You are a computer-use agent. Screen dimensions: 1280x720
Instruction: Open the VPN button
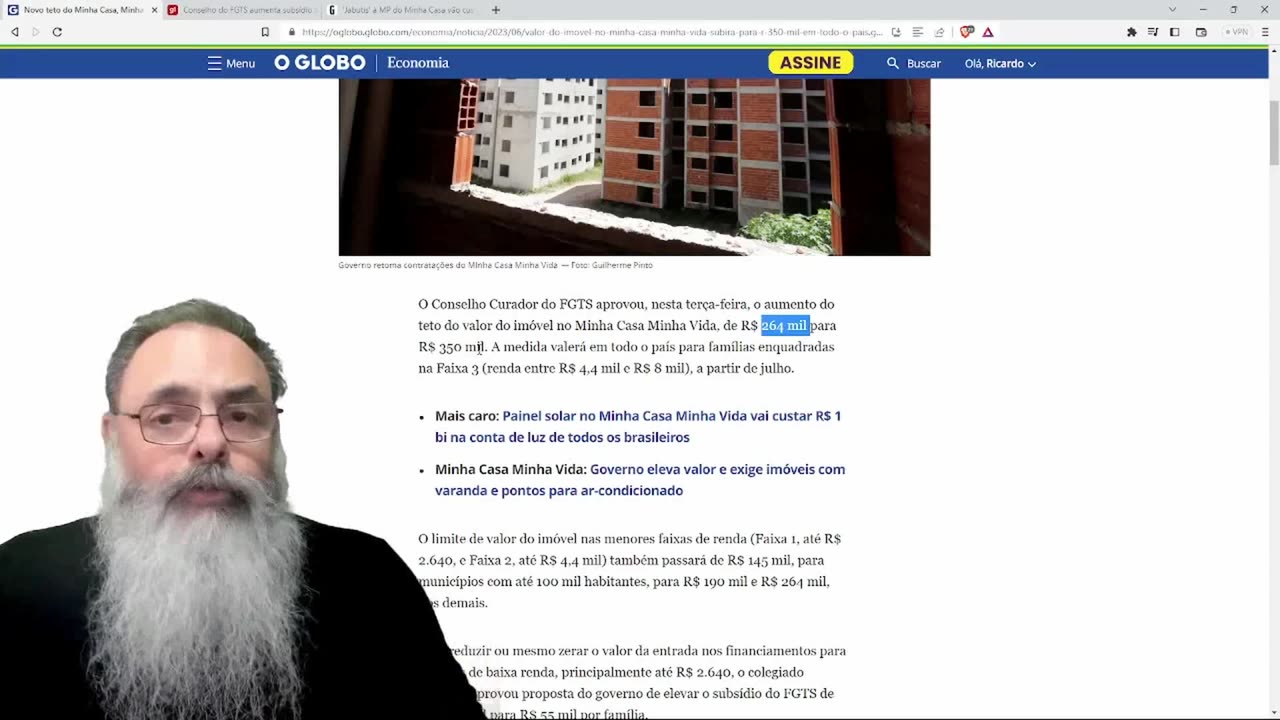(1237, 32)
